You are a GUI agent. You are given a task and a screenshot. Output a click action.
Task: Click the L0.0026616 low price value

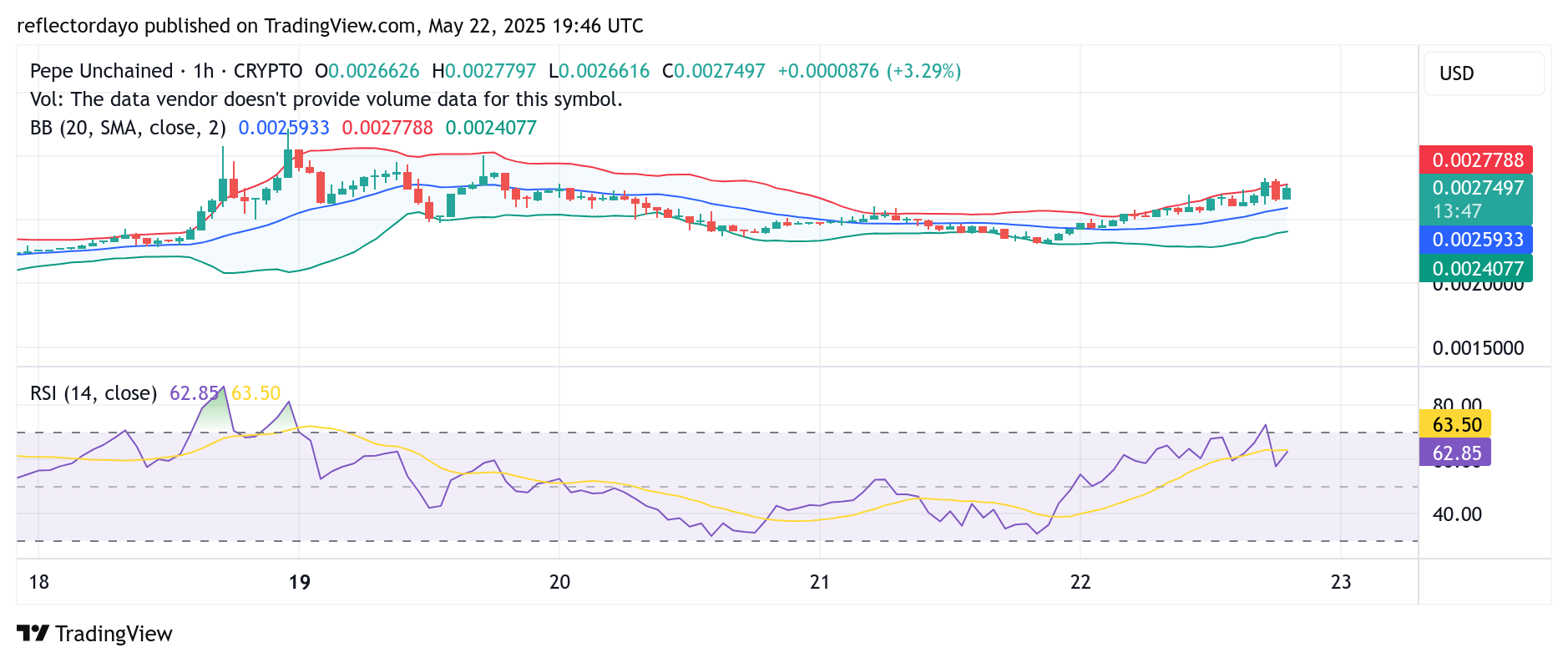[x=599, y=71]
